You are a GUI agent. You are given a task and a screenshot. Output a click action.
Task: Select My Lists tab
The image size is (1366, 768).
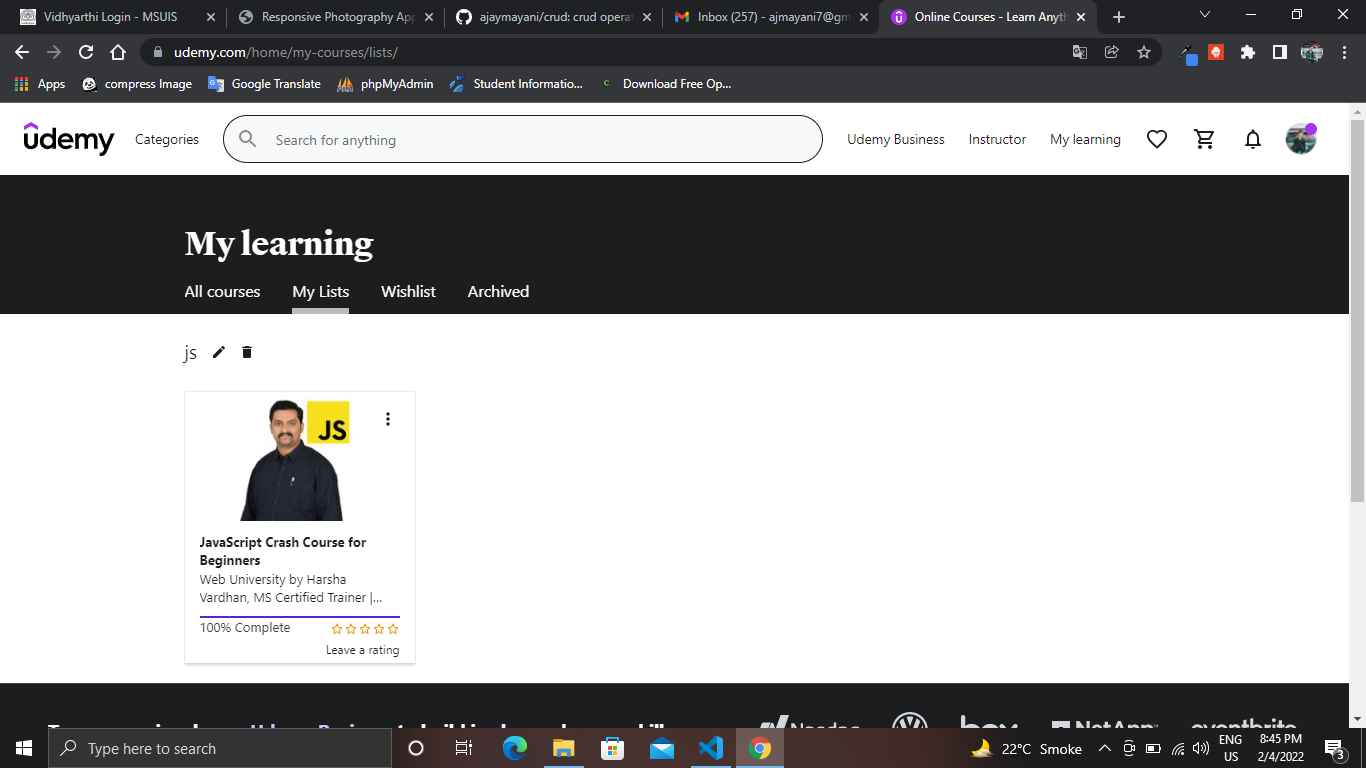pyautogui.click(x=321, y=292)
